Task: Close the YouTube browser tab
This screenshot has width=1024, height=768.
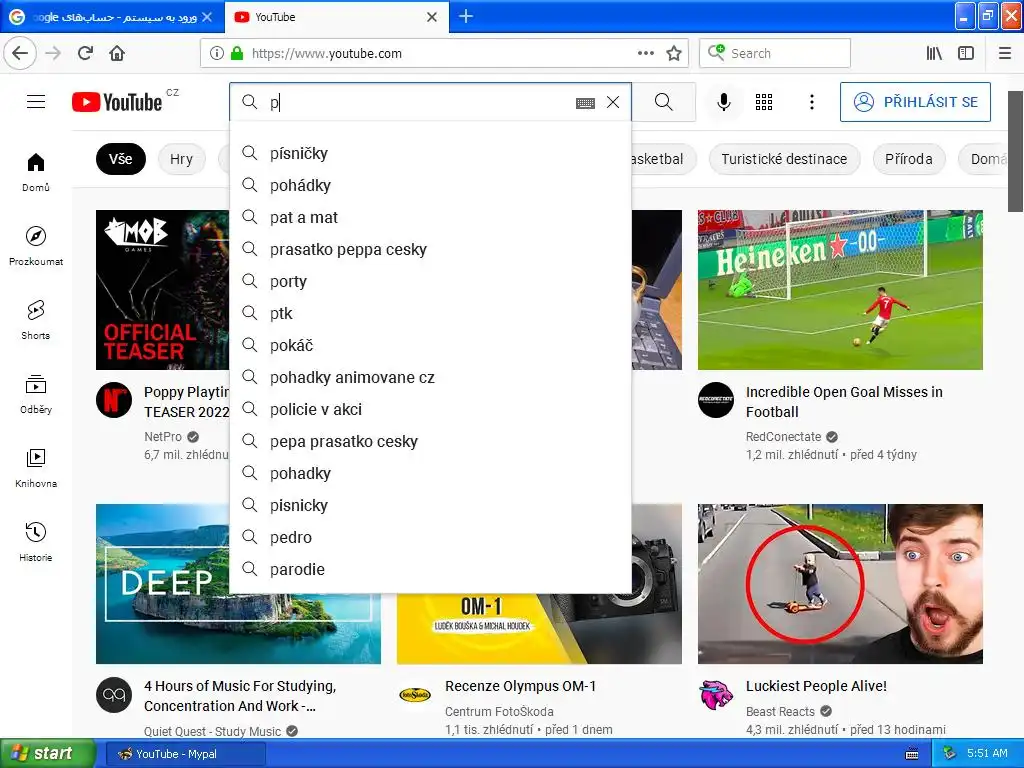Action: [432, 17]
